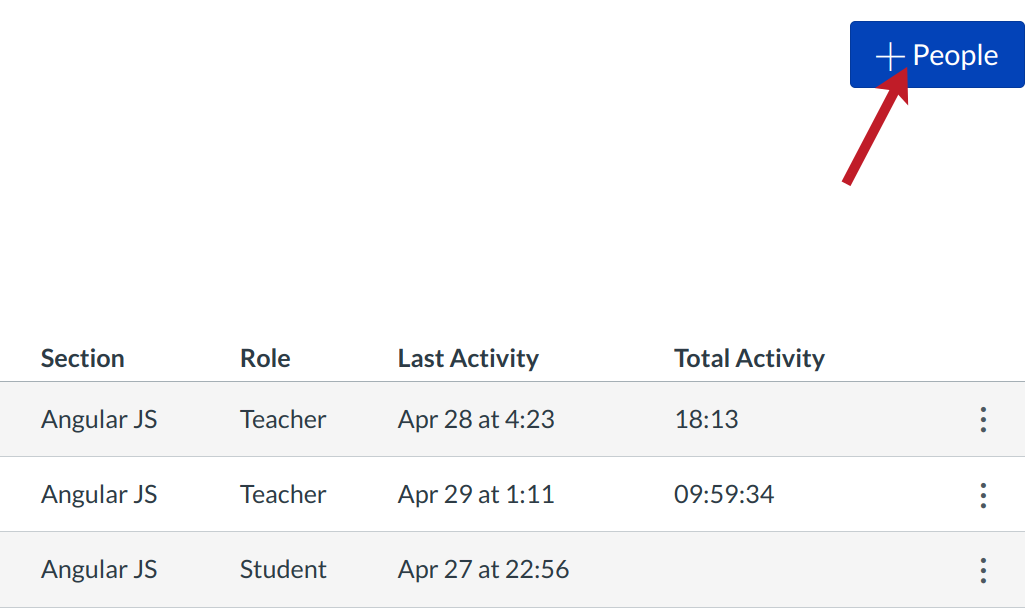
Task: Click the Student role cell
Action: (283, 570)
